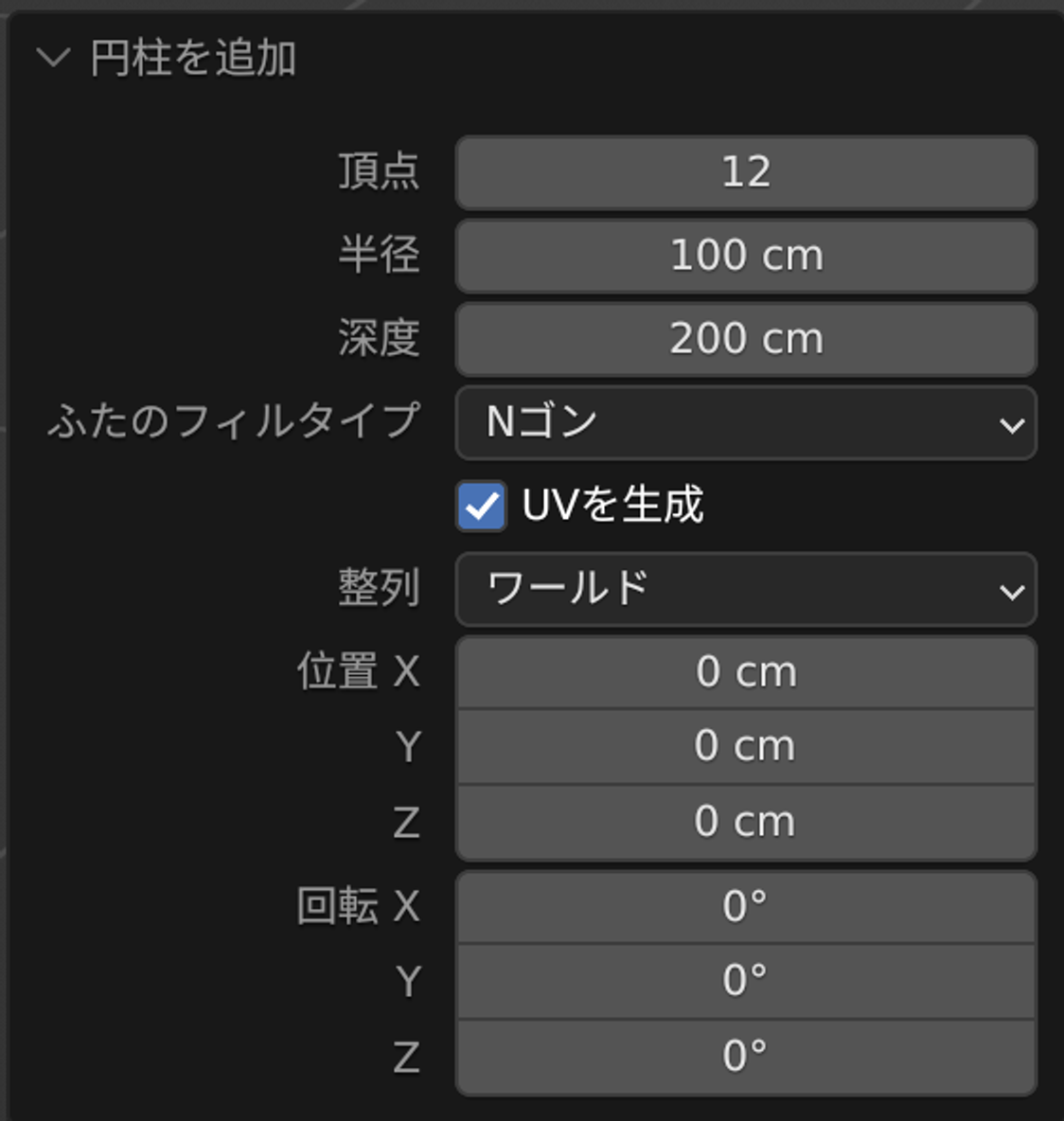Click the 半径 field showing 100 cm
1064x1121 pixels.
746,256
